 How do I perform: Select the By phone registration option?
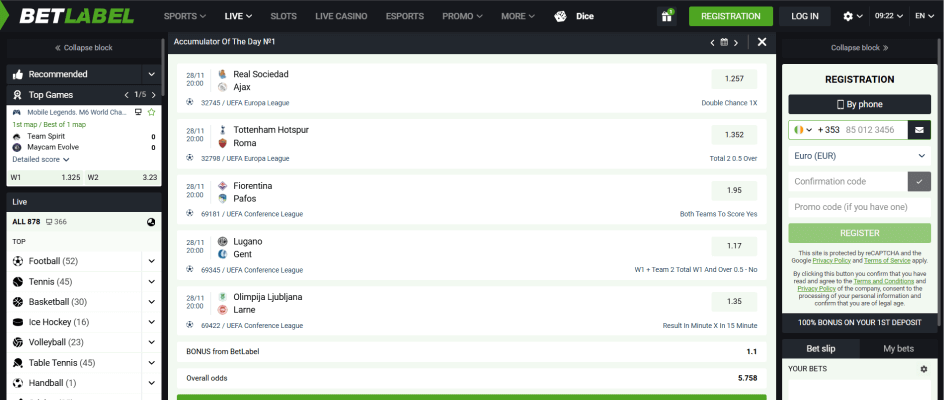click(860, 104)
